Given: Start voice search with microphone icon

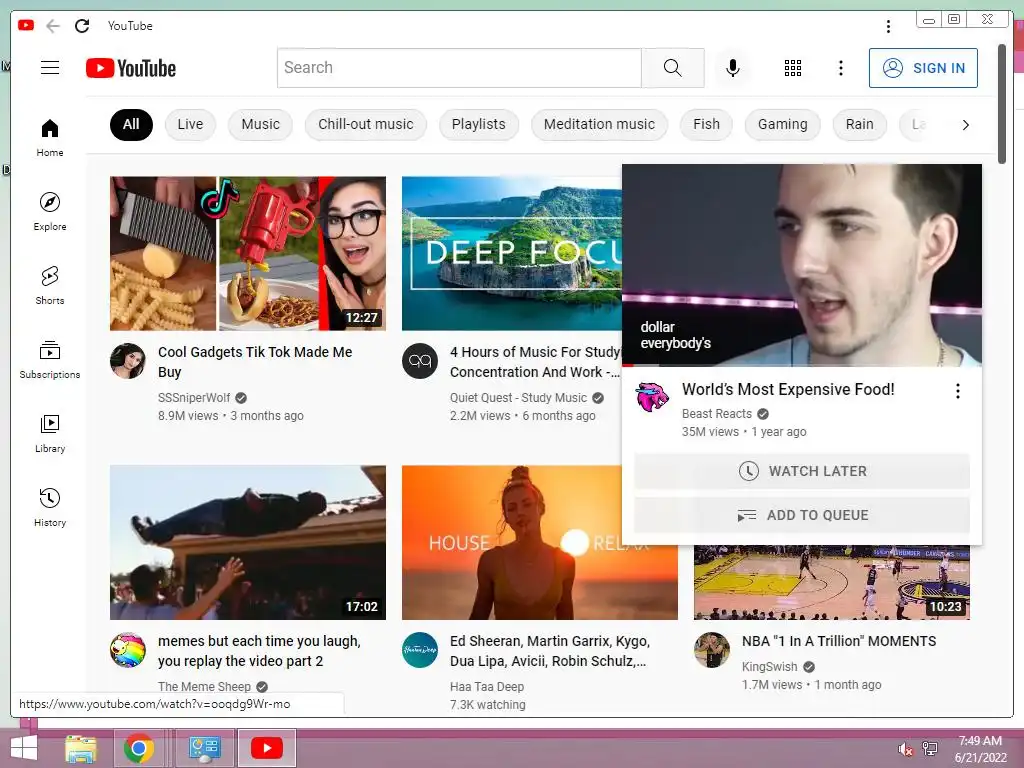Looking at the screenshot, I should [733, 68].
